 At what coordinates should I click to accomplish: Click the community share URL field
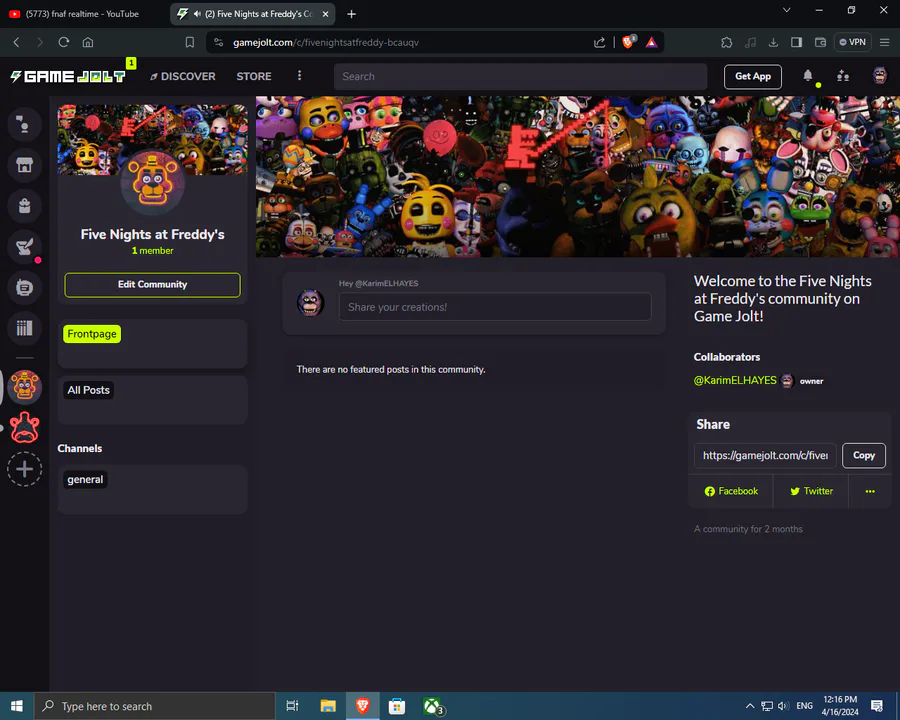pyautogui.click(x=765, y=455)
